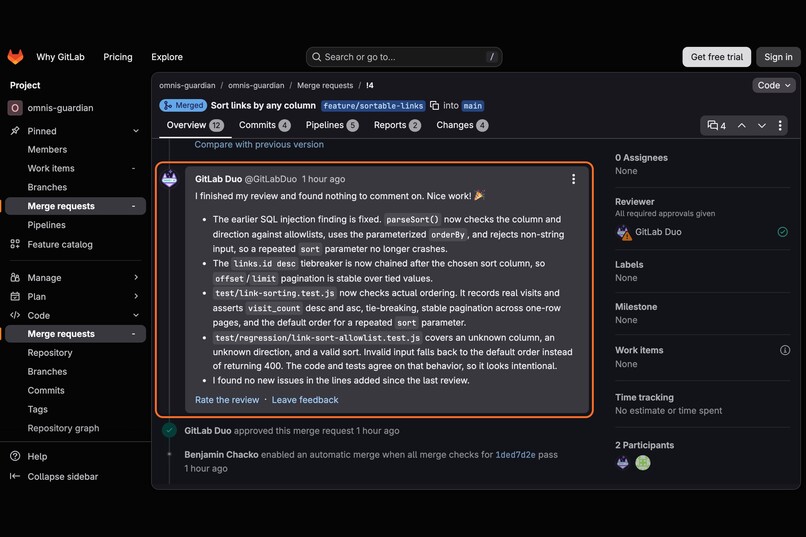Click the GitLab Duo comment avatar
Screen dimensions: 806x537
tap(169, 179)
